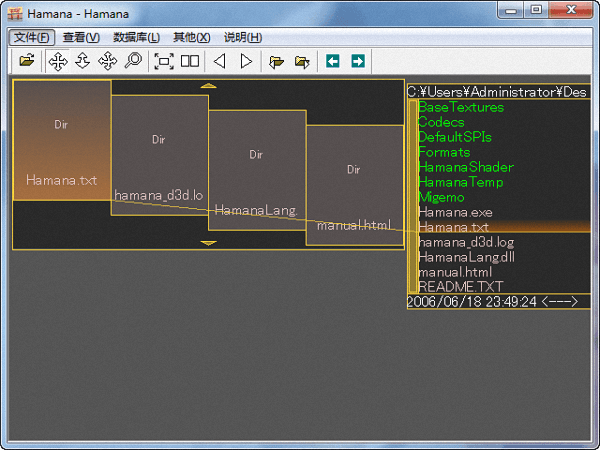Click the teal right arrow button

coord(357,61)
